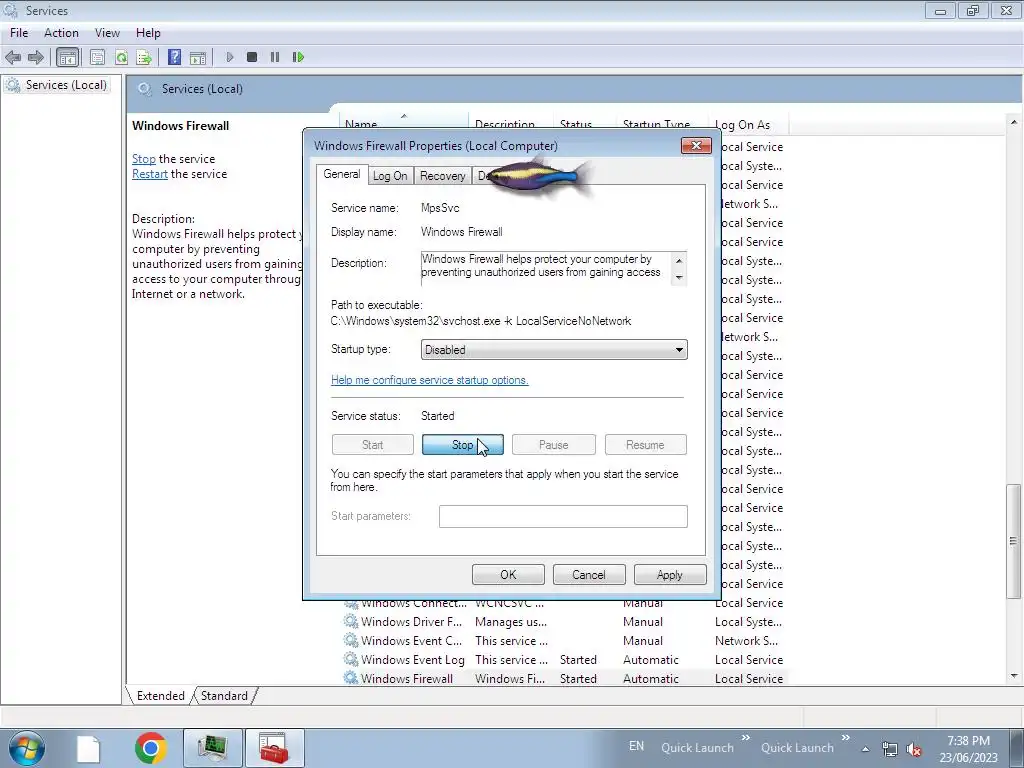The height and width of the screenshot is (768, 1024).
Task: Show hidden tray icons arrow
Action: click(x=865, y=749)
